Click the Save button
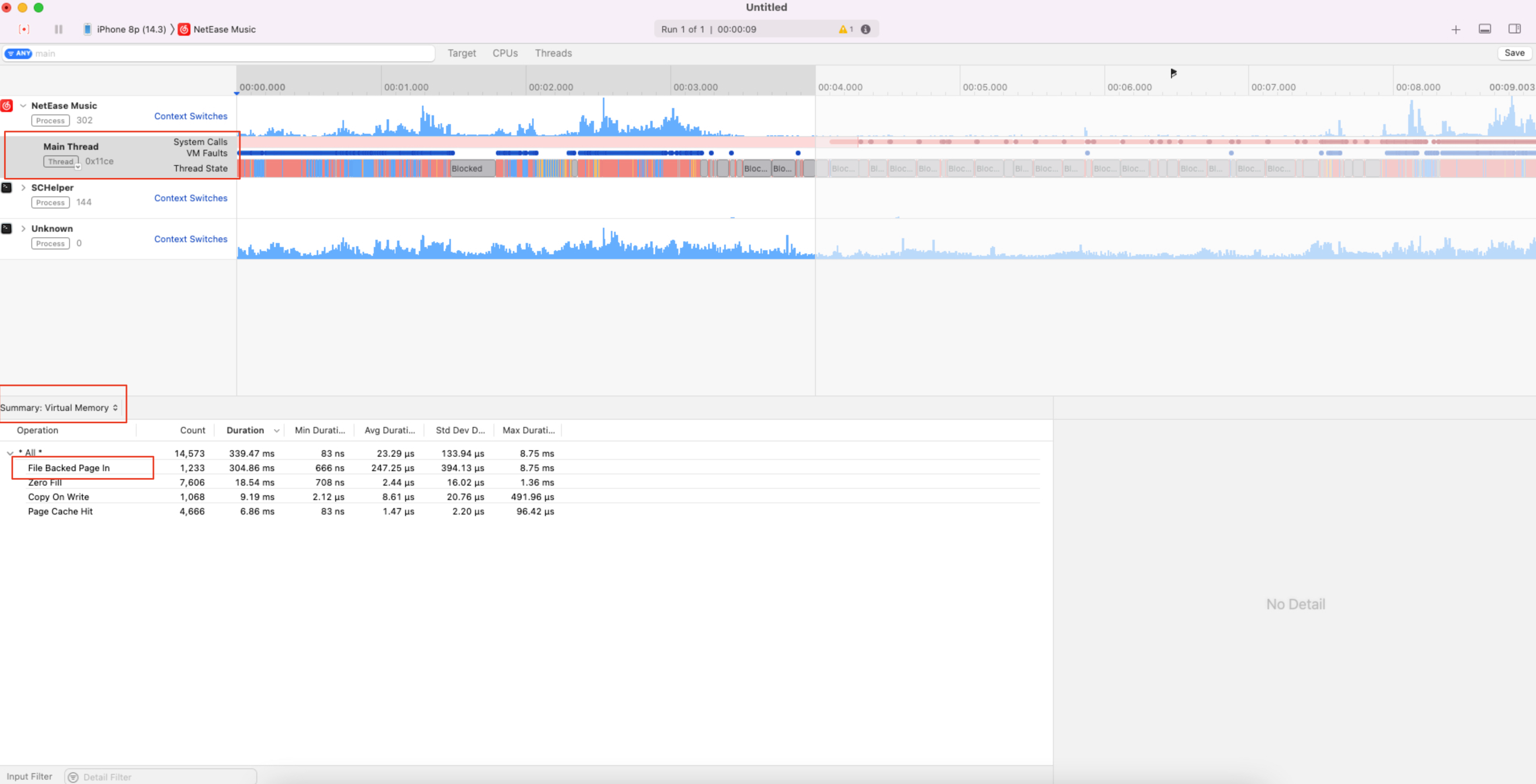 tap(1514, 53)
